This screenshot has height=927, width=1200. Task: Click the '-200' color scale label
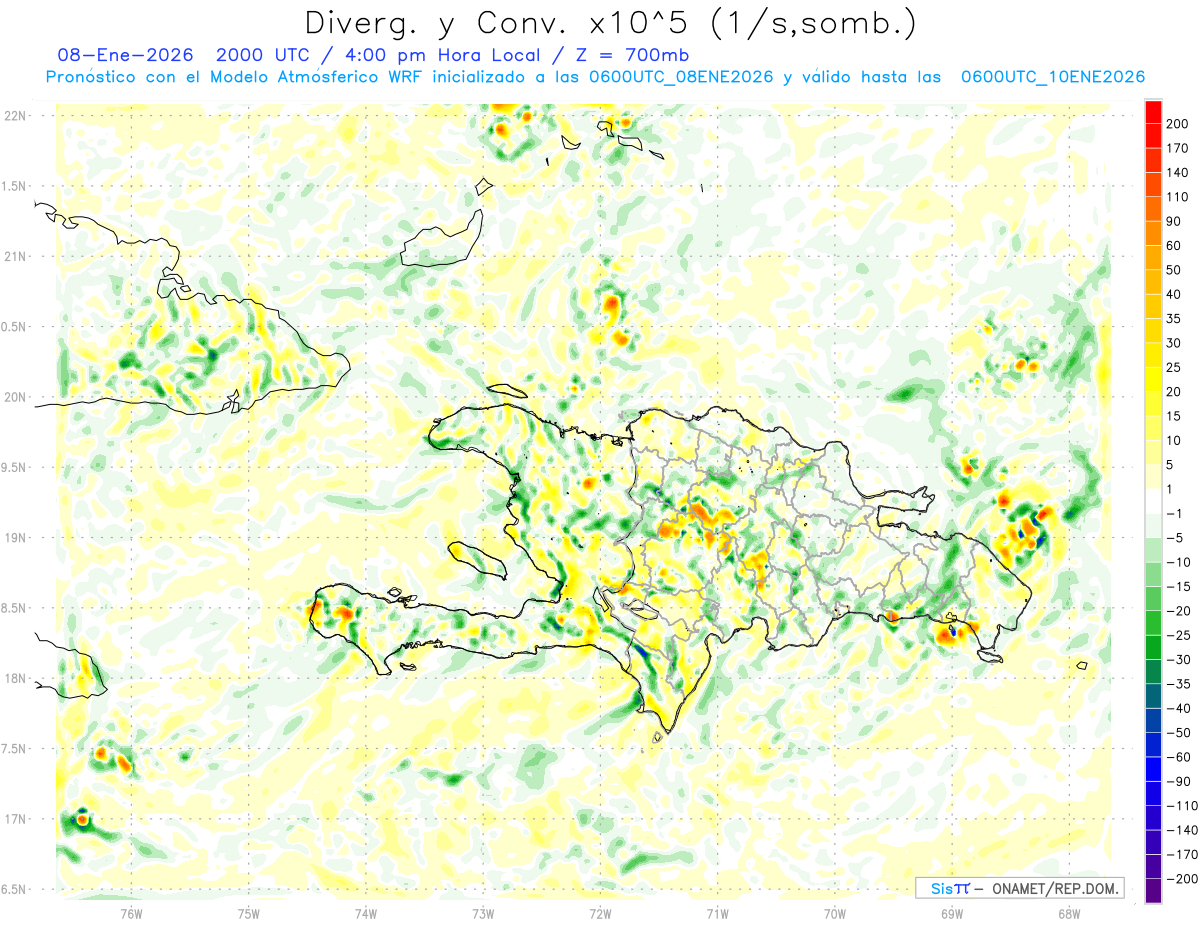click(x=1182, y=879)
